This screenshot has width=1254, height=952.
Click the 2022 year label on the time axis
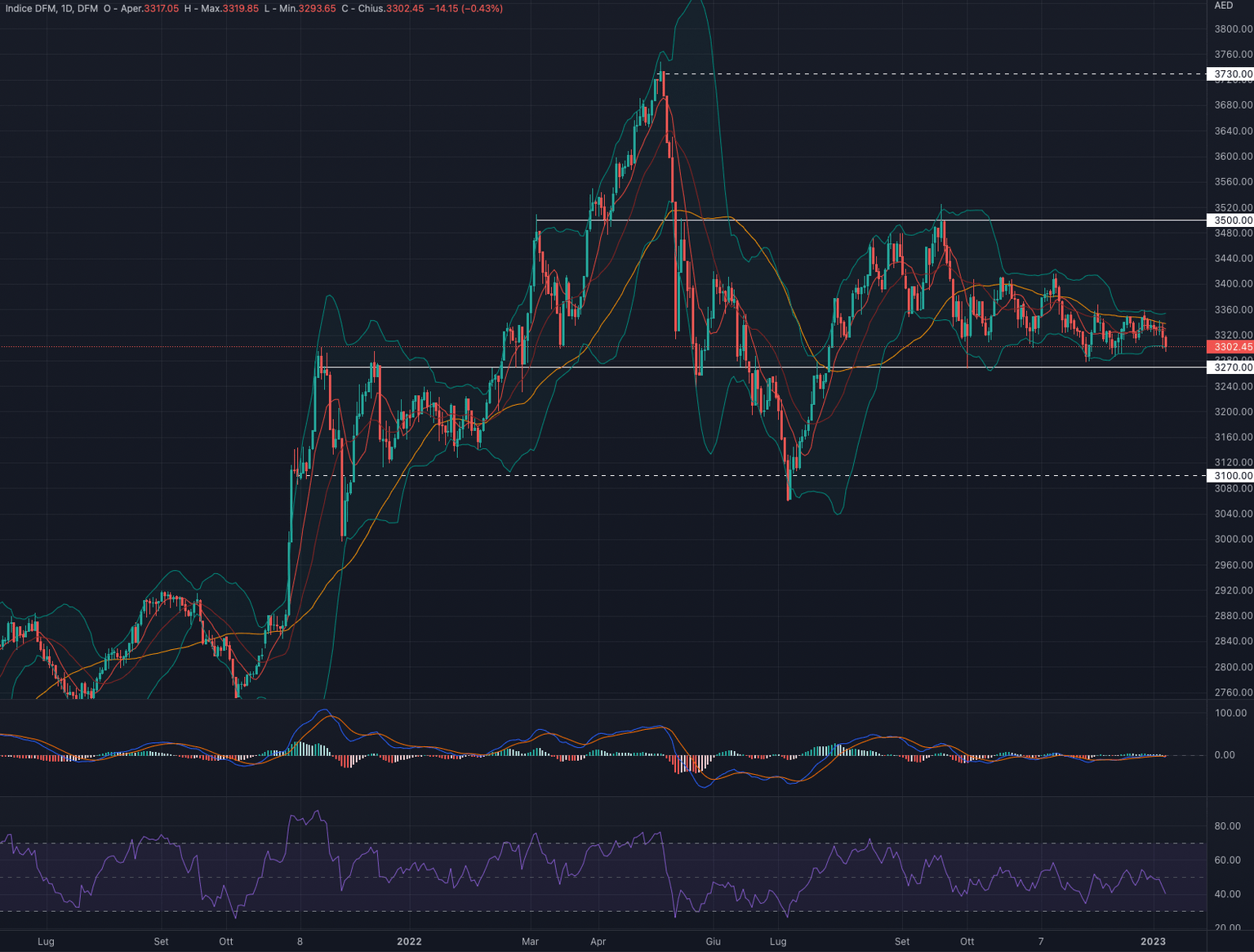tap(409, 941)
